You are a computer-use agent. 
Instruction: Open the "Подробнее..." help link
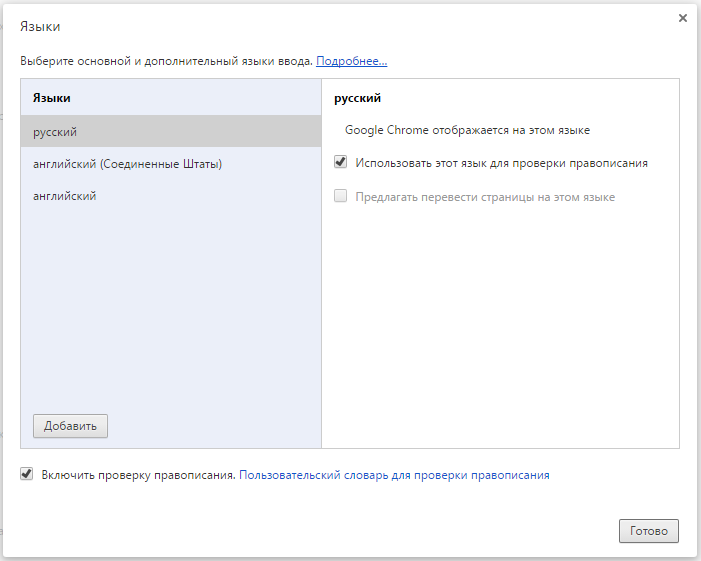click(351, 61)
